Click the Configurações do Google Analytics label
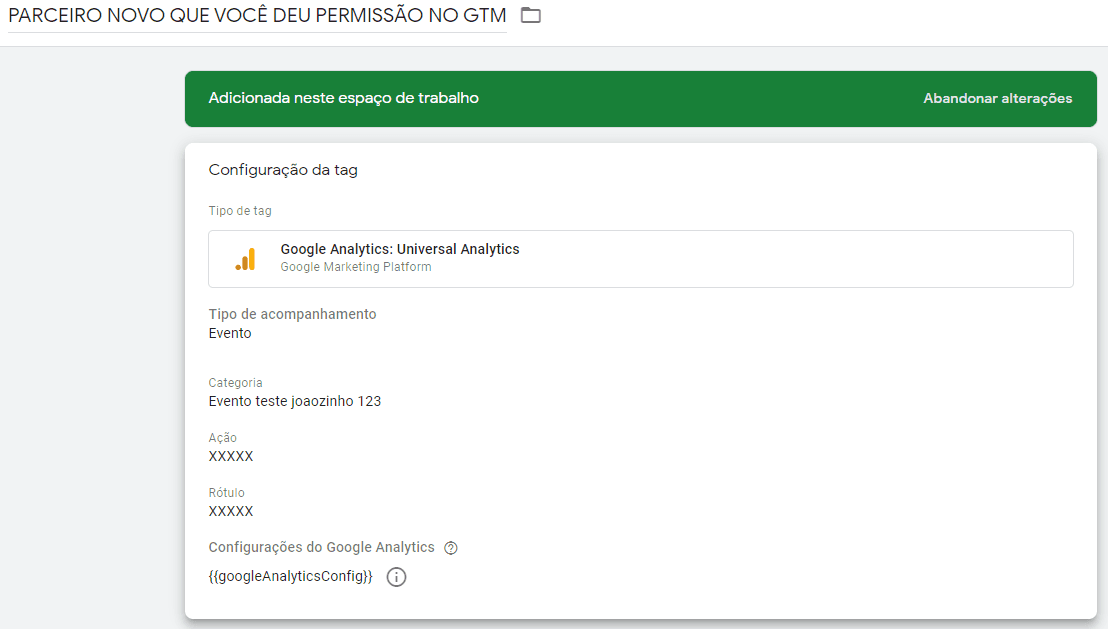Image resolution: width=1108 pixels, height=629 pixels. (322, 547)
